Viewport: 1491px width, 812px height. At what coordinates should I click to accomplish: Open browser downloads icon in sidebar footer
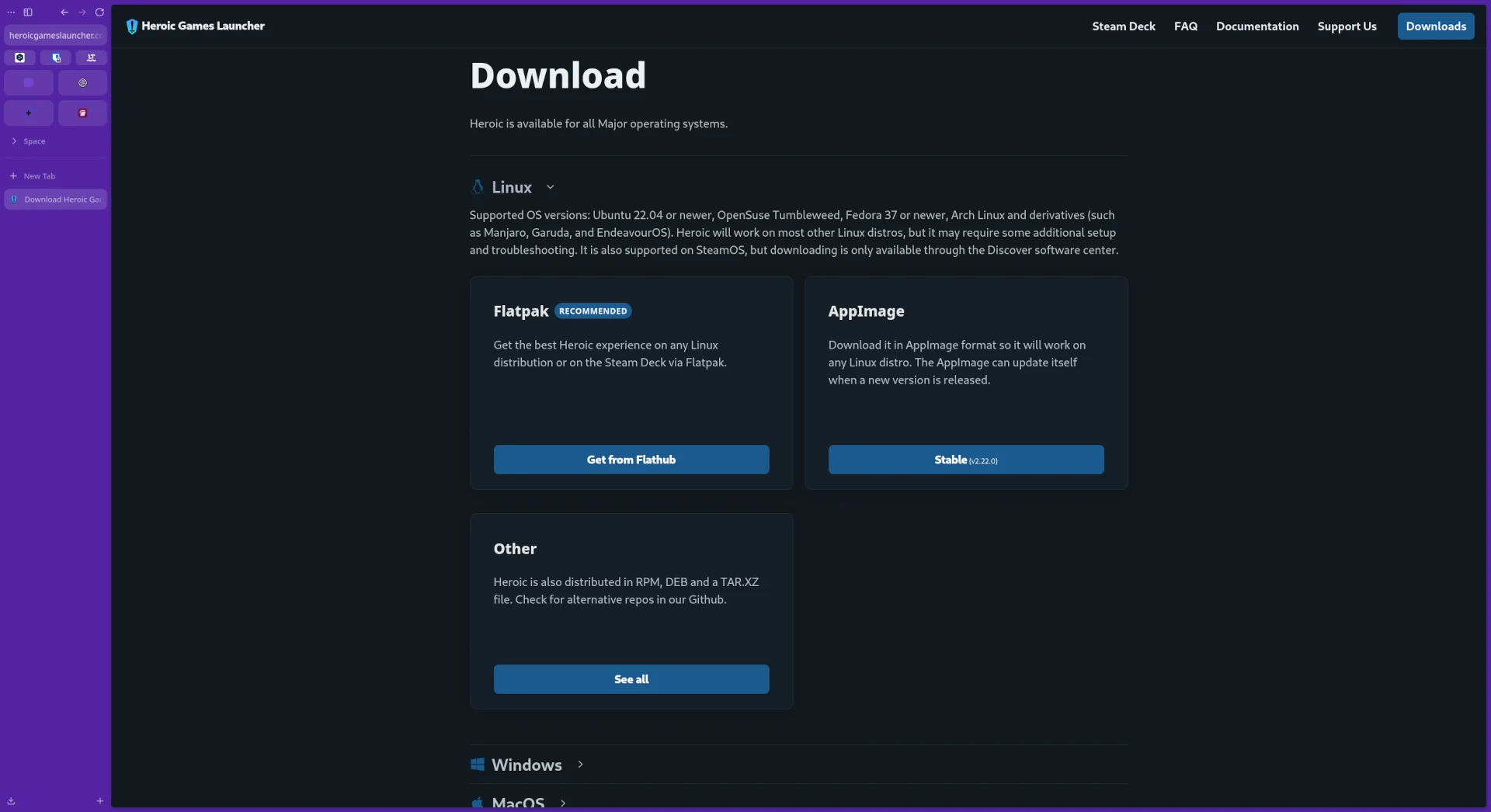pos(11,800)
